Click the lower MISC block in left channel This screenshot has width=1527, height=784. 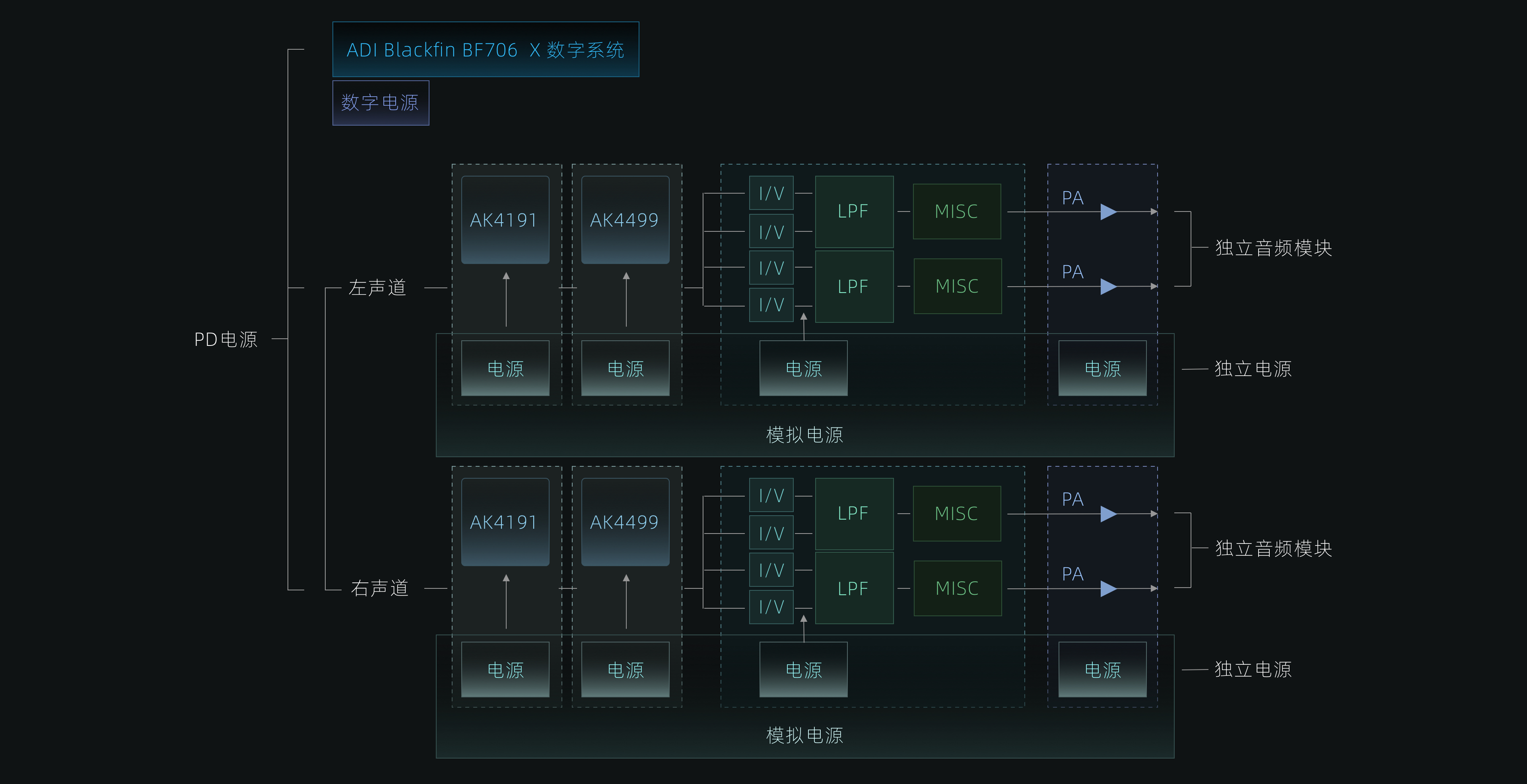957,286
